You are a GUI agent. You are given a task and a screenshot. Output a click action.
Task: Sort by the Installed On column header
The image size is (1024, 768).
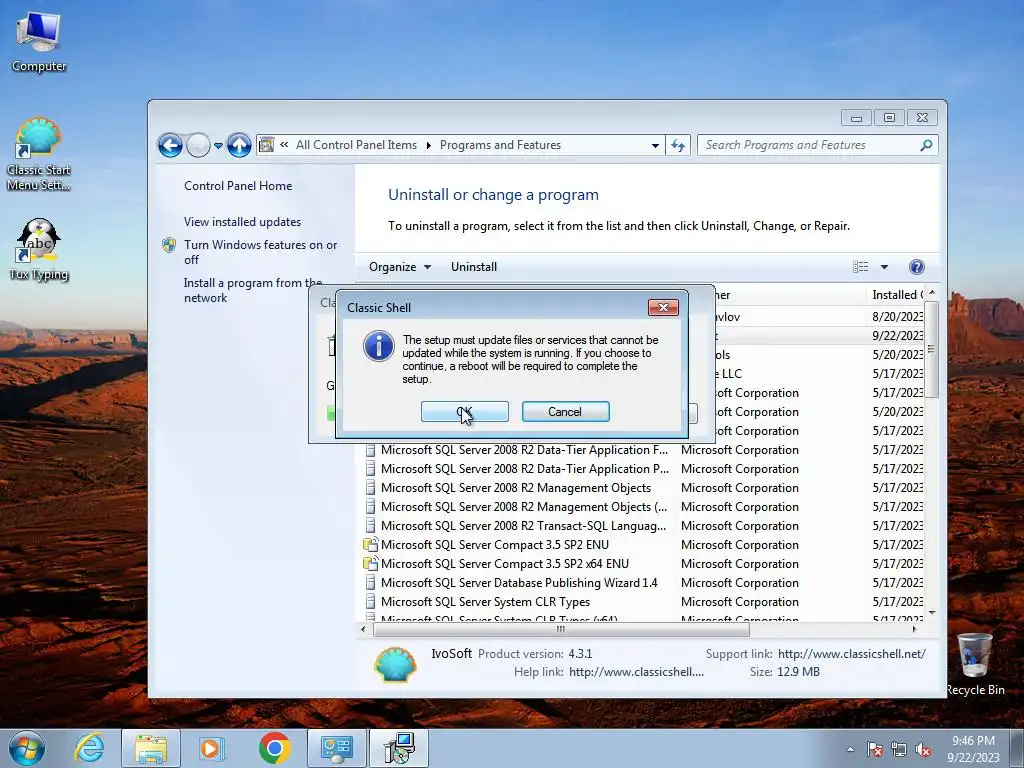pyautogui.click(x=897, y=295)
